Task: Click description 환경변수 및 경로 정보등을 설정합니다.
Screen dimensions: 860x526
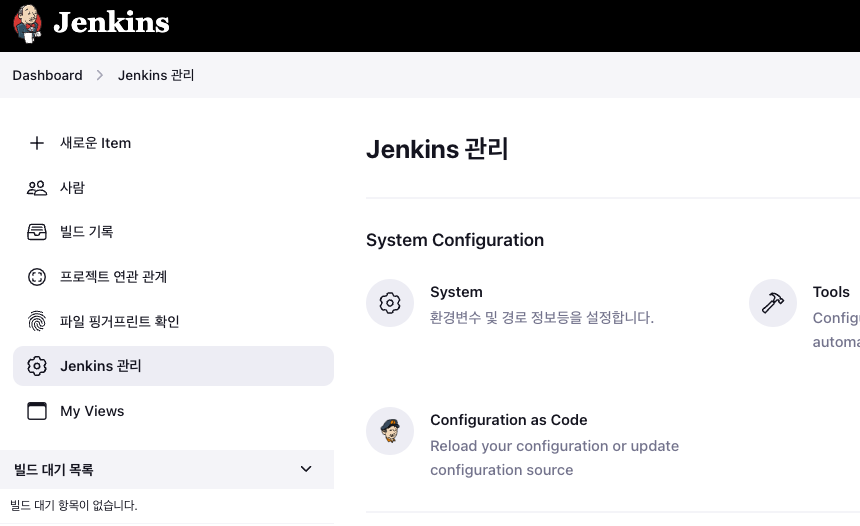Action: pyautogui.click(x=542, y=318)
